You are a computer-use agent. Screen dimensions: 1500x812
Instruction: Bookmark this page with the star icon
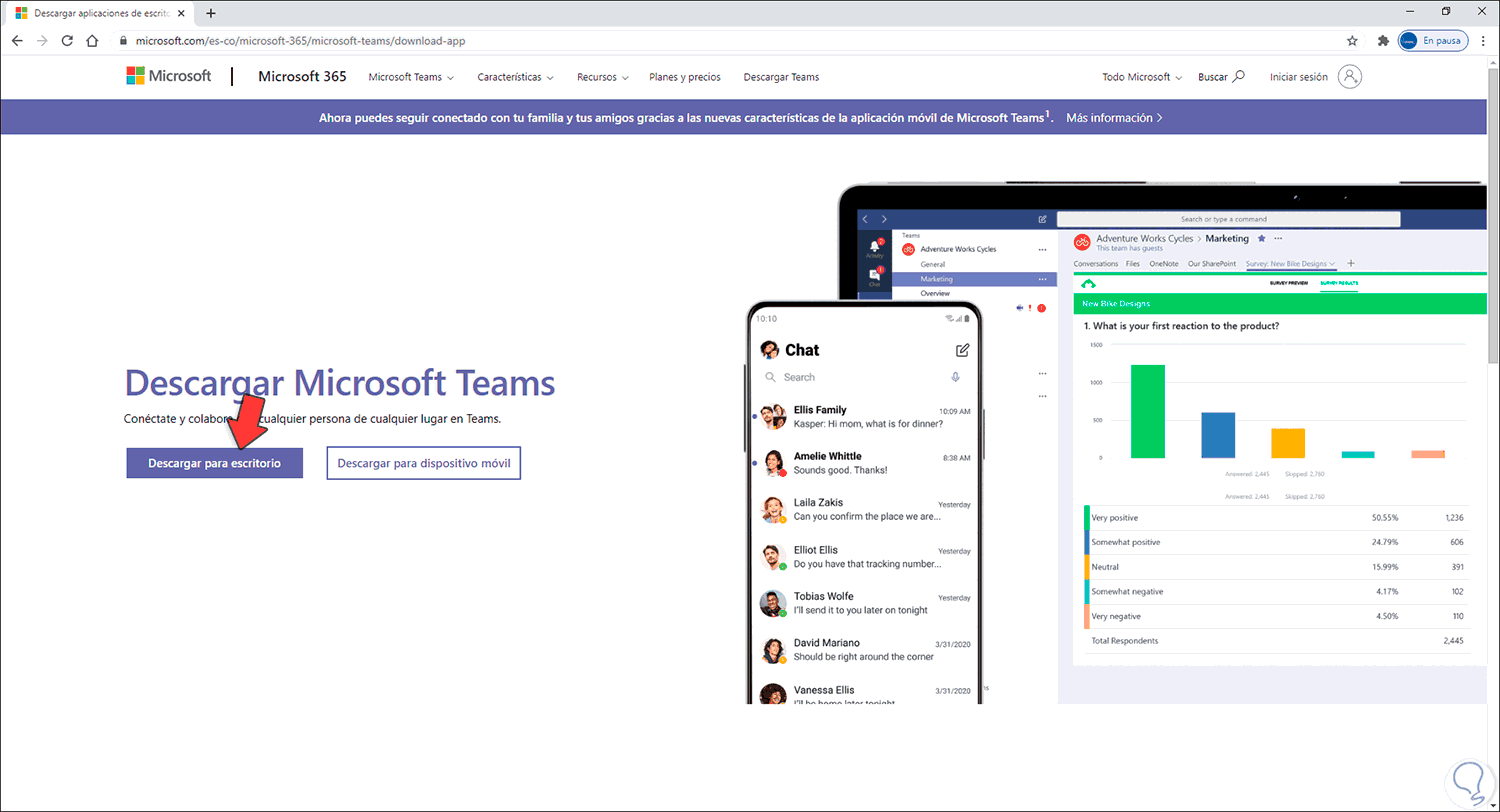point(1352,41)
